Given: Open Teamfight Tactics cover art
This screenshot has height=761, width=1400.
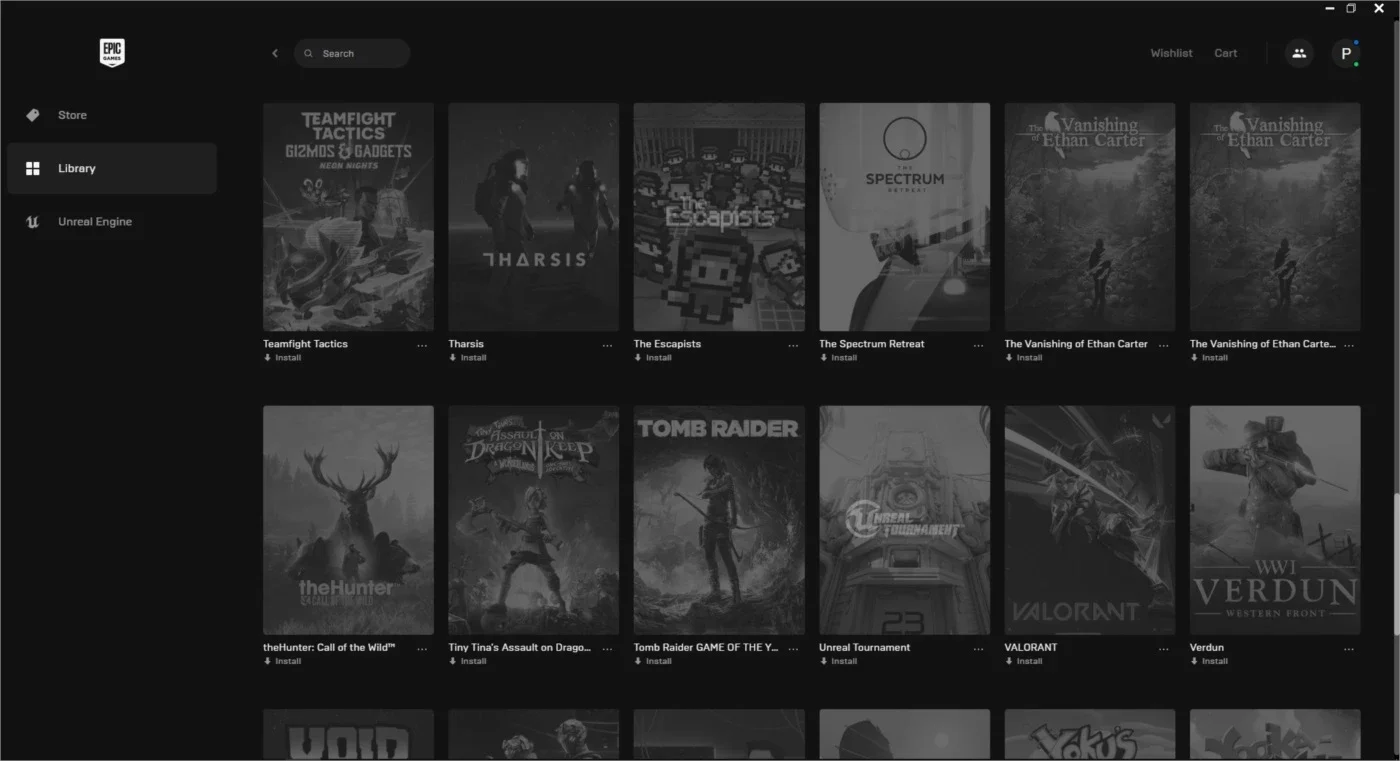Looking at the screenshot, I should [348, 217].
